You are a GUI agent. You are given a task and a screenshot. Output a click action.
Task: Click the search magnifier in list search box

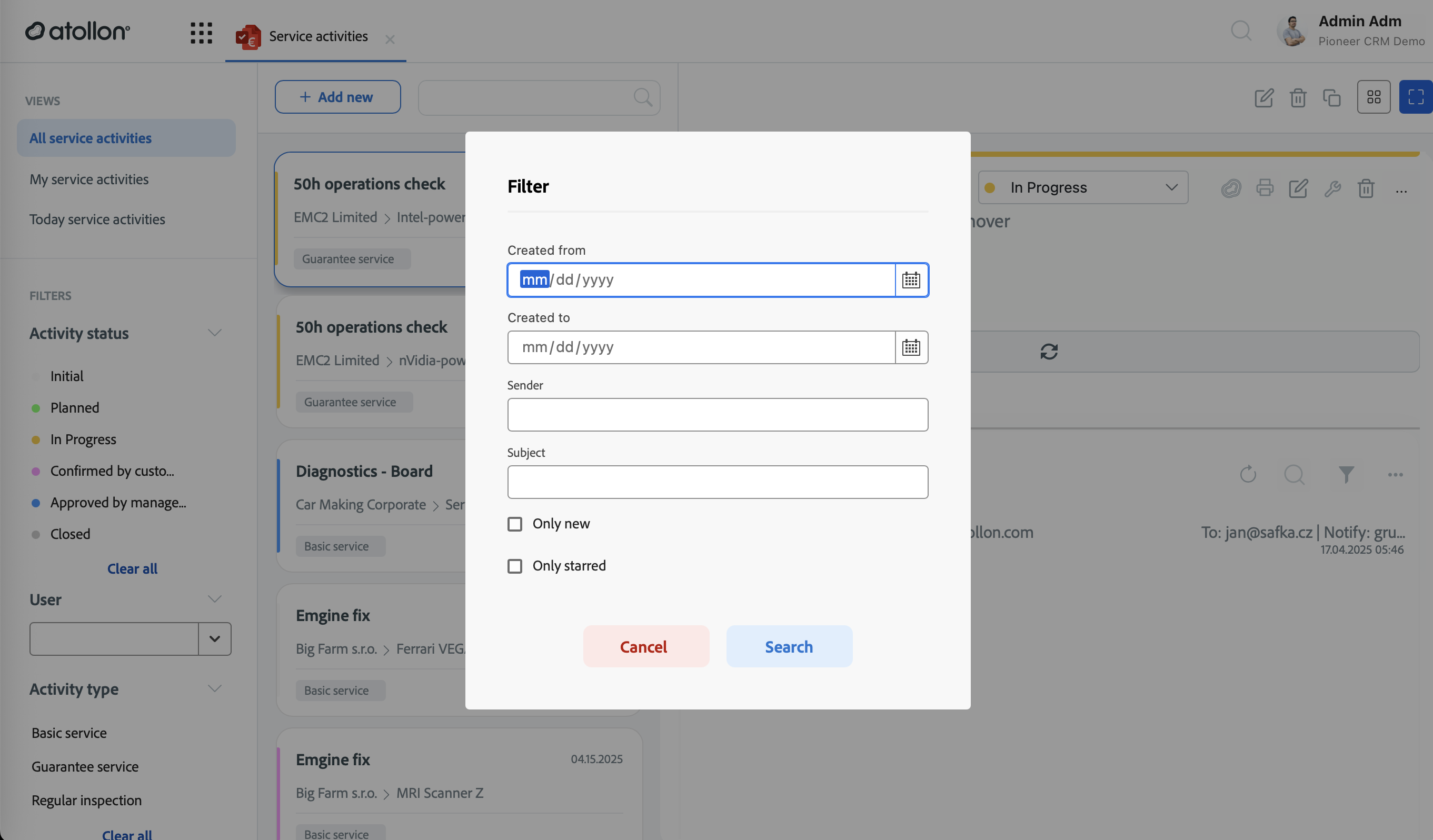(x=643, y=97)
